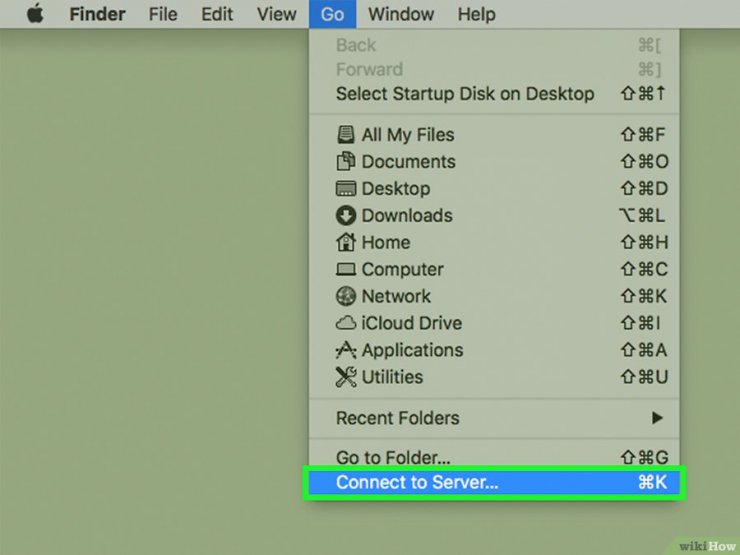
Task: Click the Applications icon
Action: point(345,350)
